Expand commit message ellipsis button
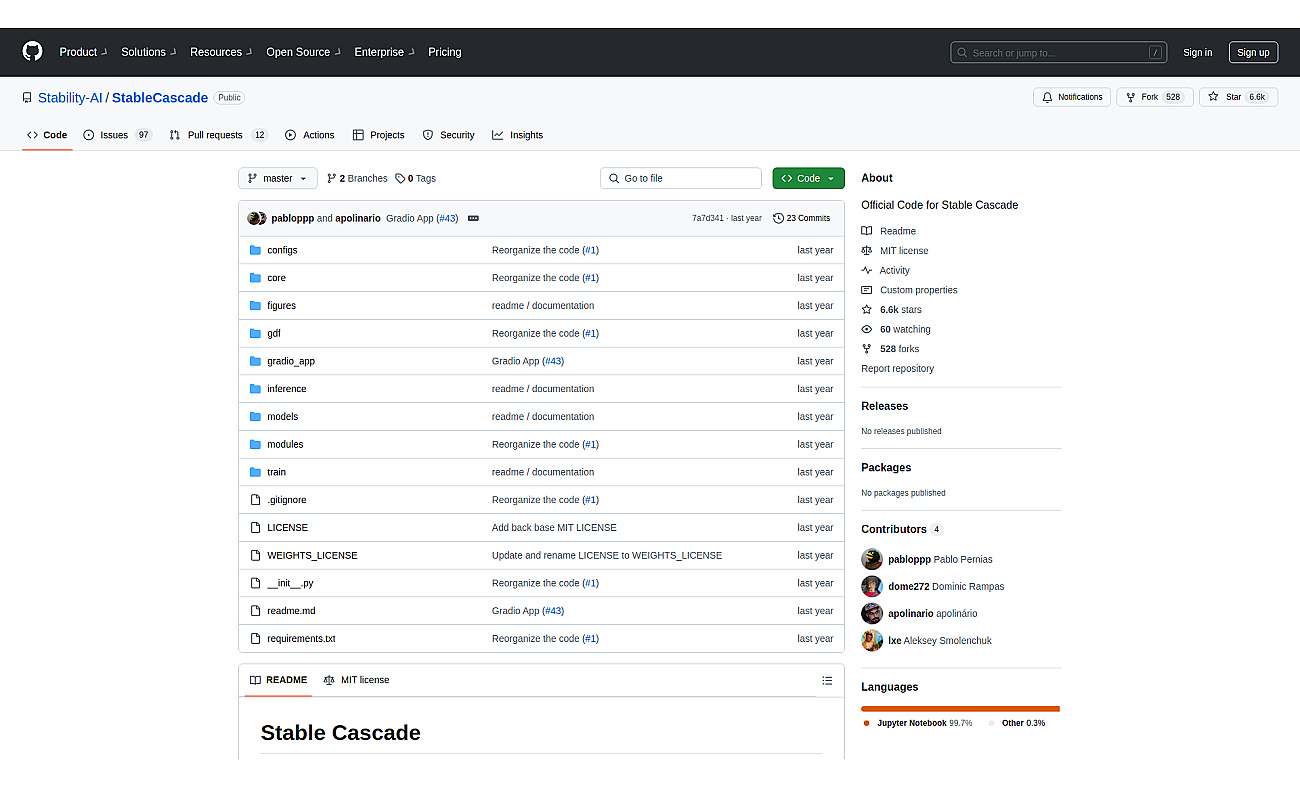1300x788 pixels. (473, 218)
